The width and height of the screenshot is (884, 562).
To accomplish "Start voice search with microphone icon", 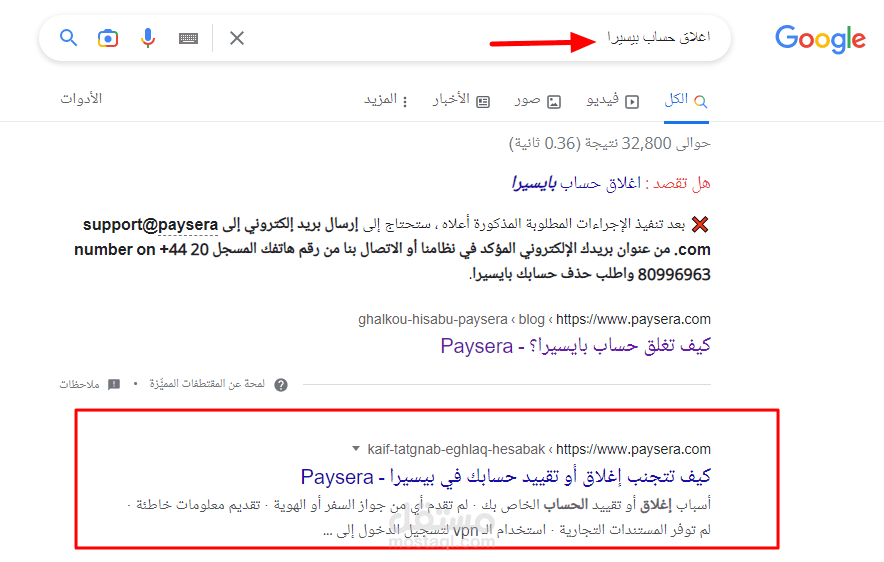I will (x=148, y=38).
